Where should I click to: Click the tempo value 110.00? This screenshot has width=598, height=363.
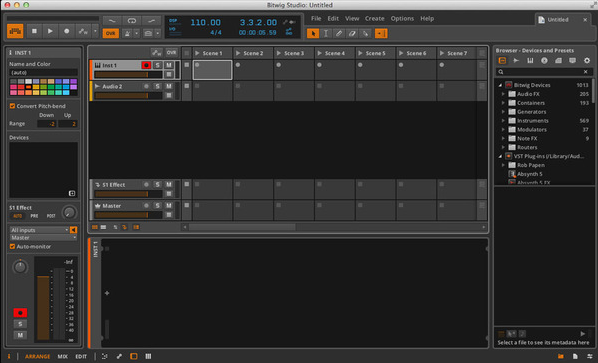[x=205, y=22]
